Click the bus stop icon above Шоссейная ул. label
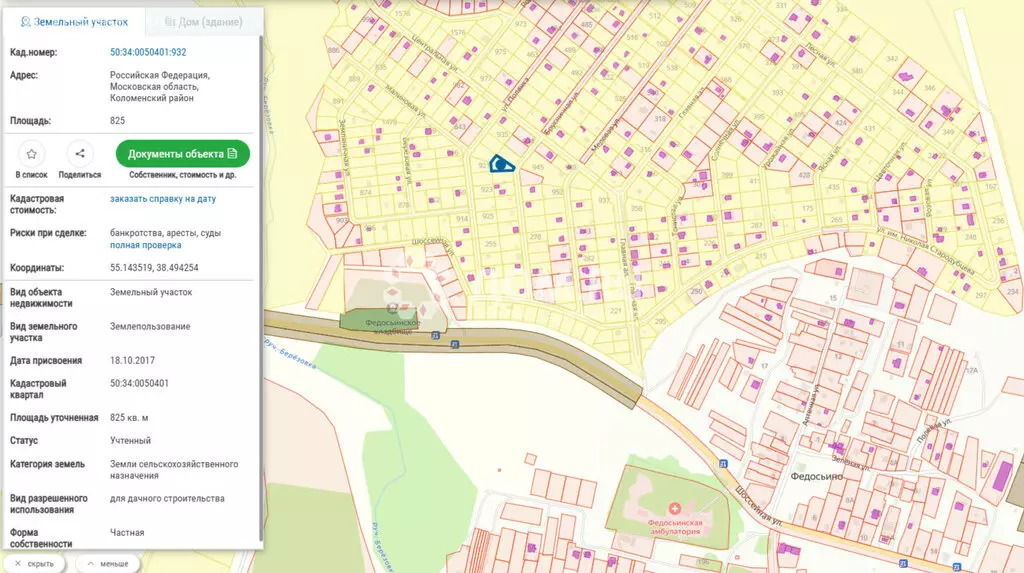 [723, 463]
